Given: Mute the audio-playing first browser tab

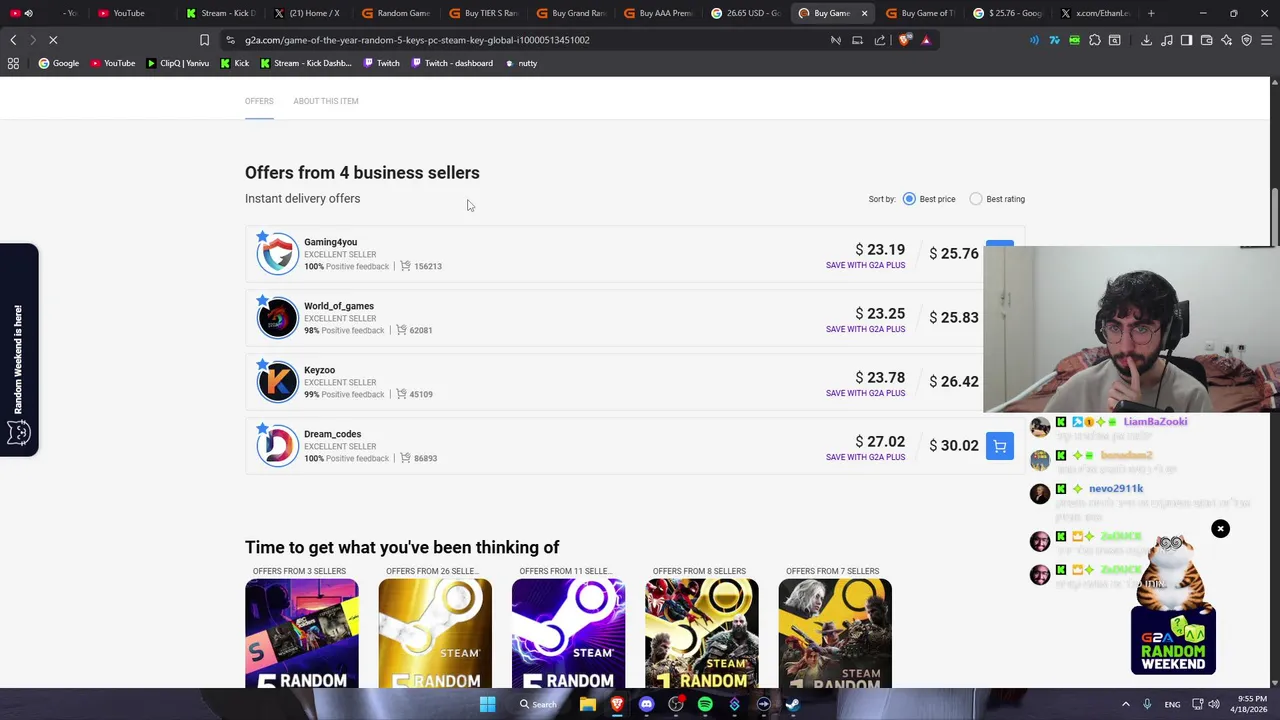Looking at the screenshot, I should pos(28,13).
